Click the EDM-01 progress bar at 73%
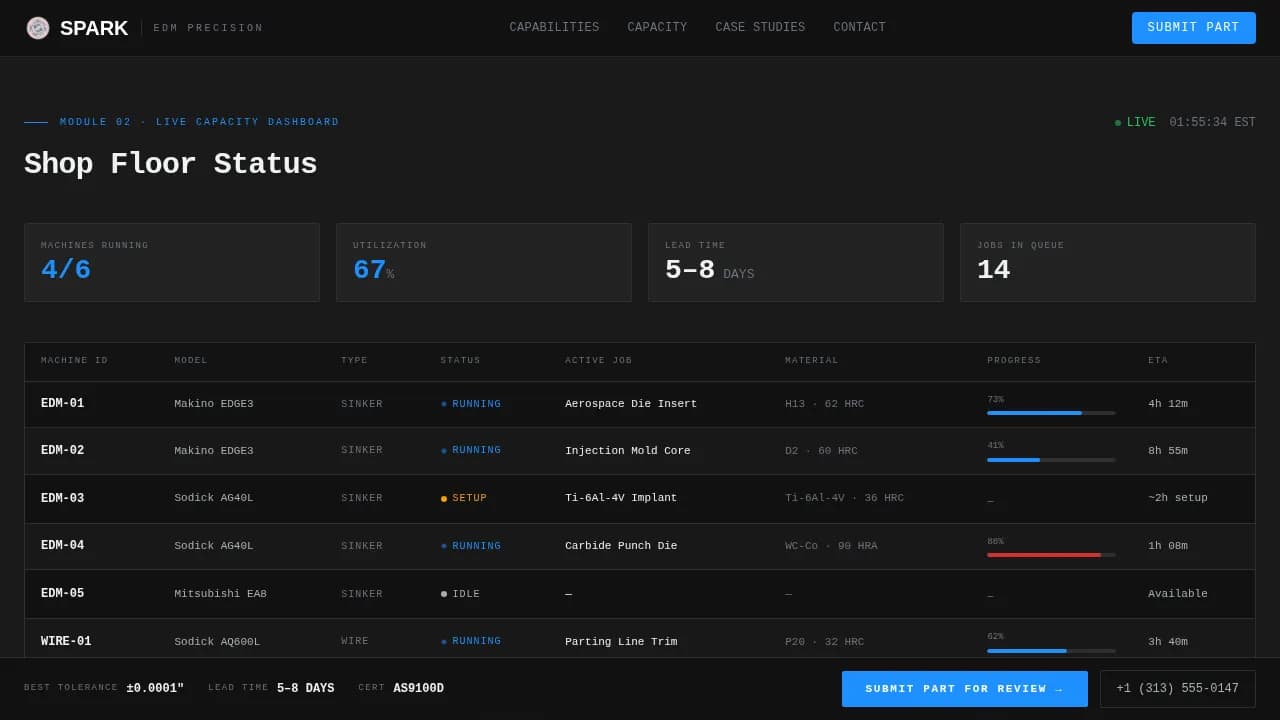Viewport: 1280px width, 720px height. [1051, 412]
